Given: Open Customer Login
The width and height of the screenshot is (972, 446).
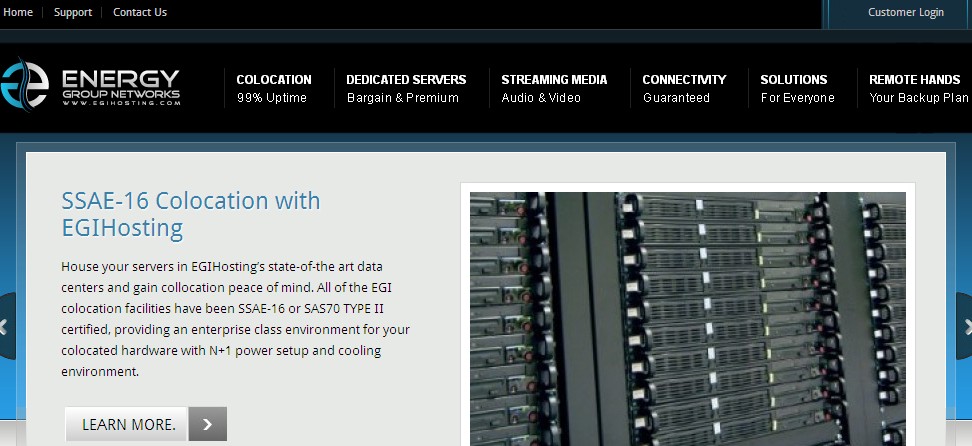Looking at the screenshot, I should coord(906,12).
